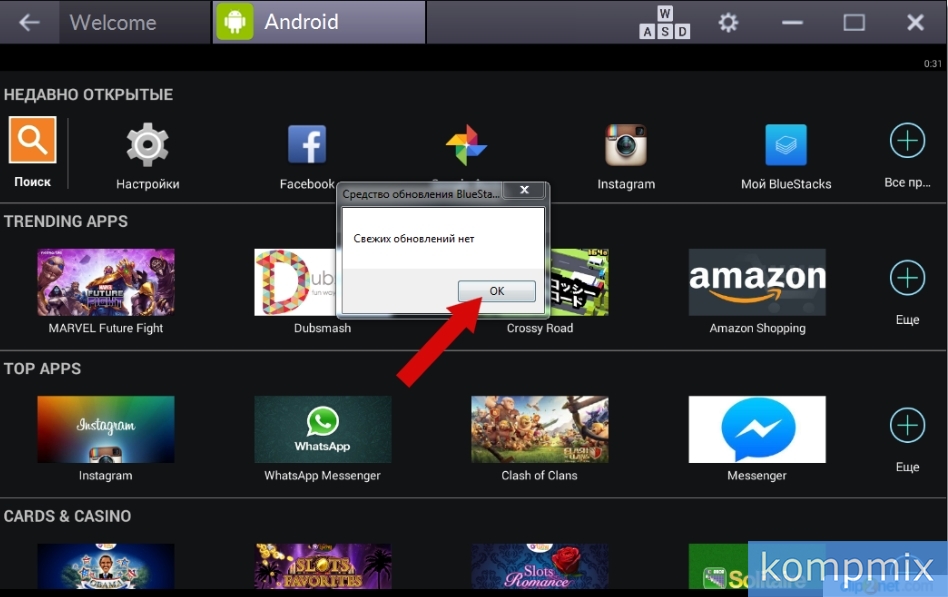Switch to the Welcome tab
The height and width of the screenshot is (597, 948).
pyautogui.click(x=113, y=22)
